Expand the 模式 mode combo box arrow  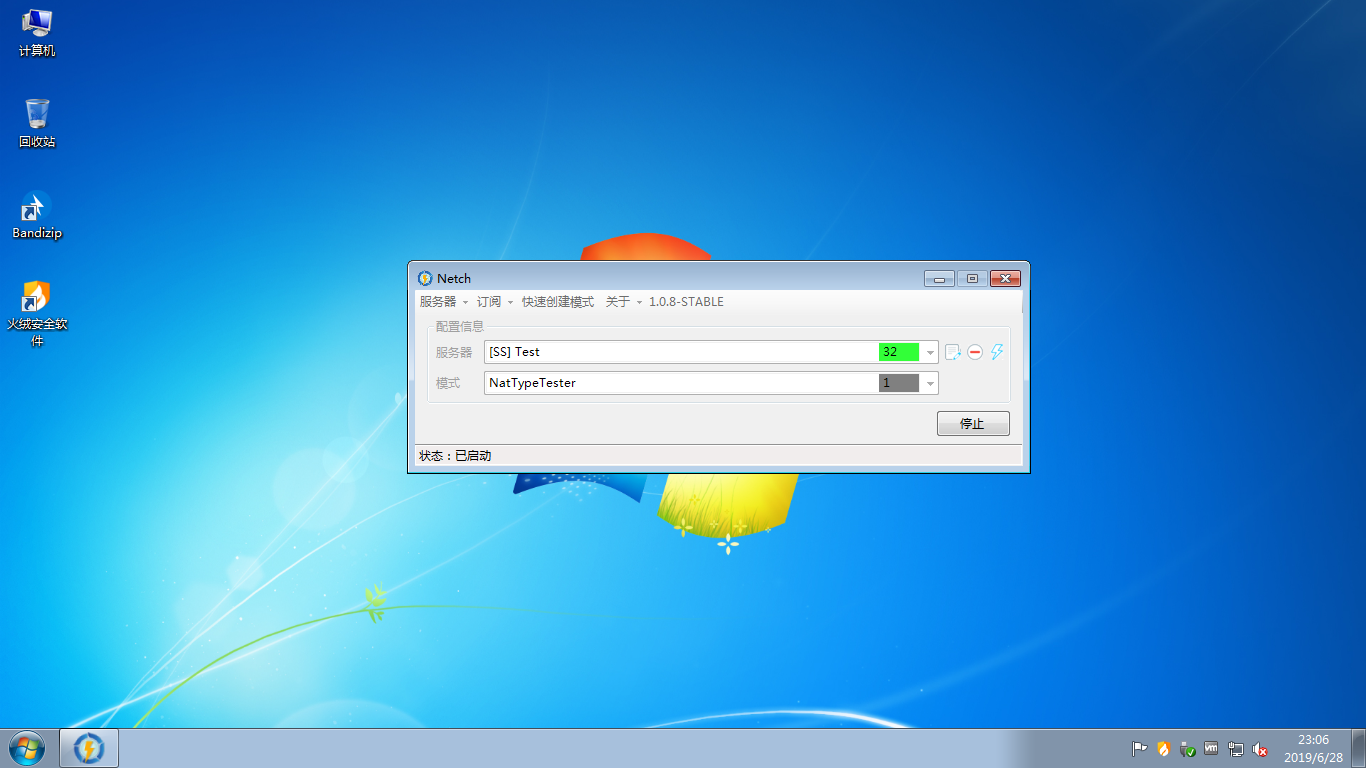pos(930,383)
